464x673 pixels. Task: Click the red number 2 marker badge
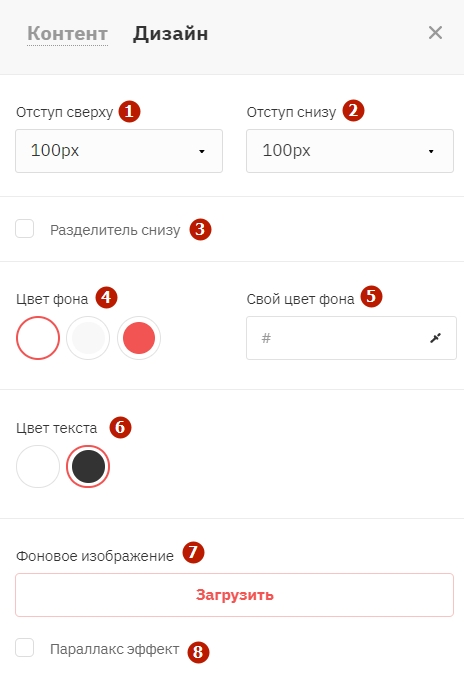coord(353,111)
